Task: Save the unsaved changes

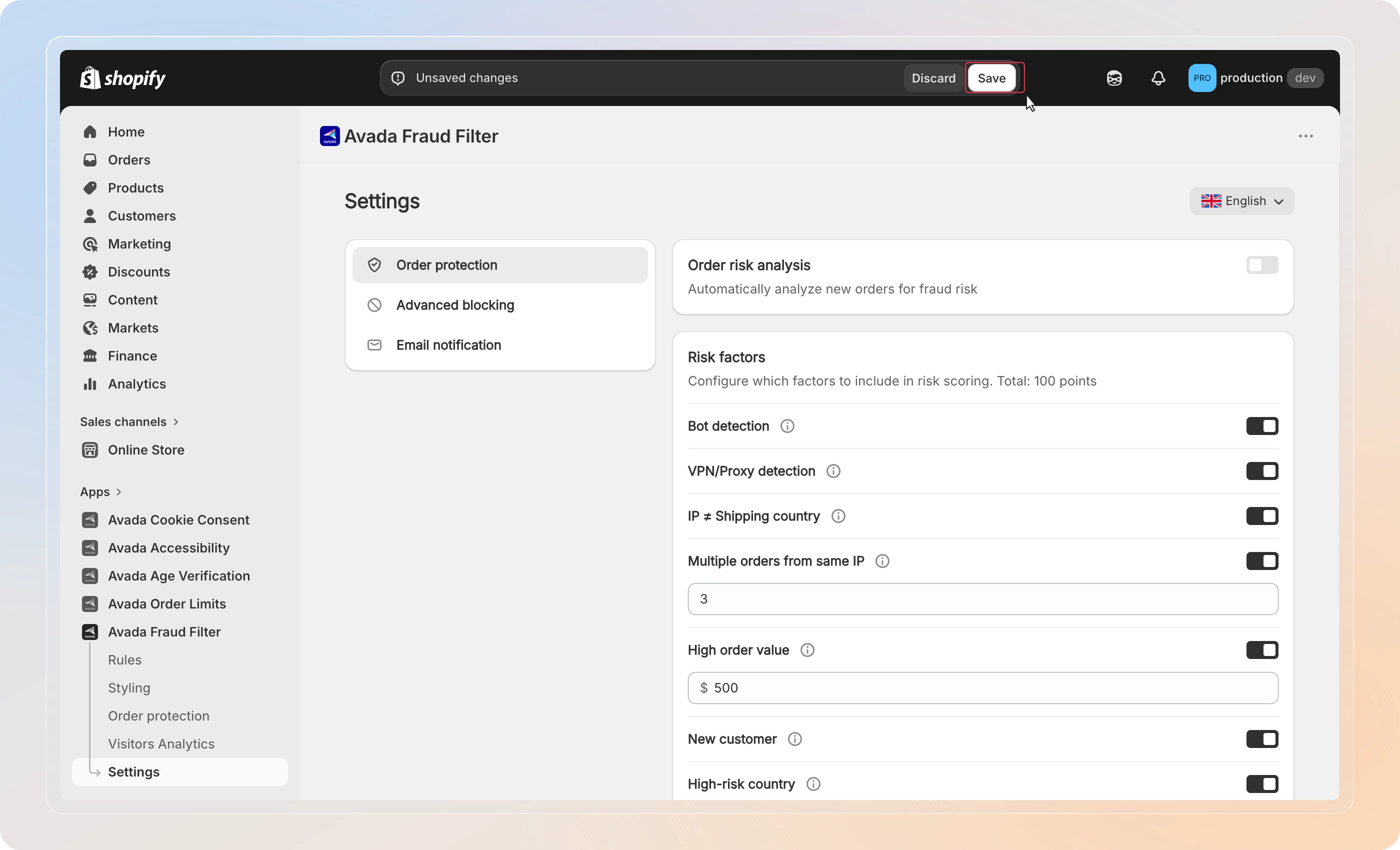Action: click(991, 78)
